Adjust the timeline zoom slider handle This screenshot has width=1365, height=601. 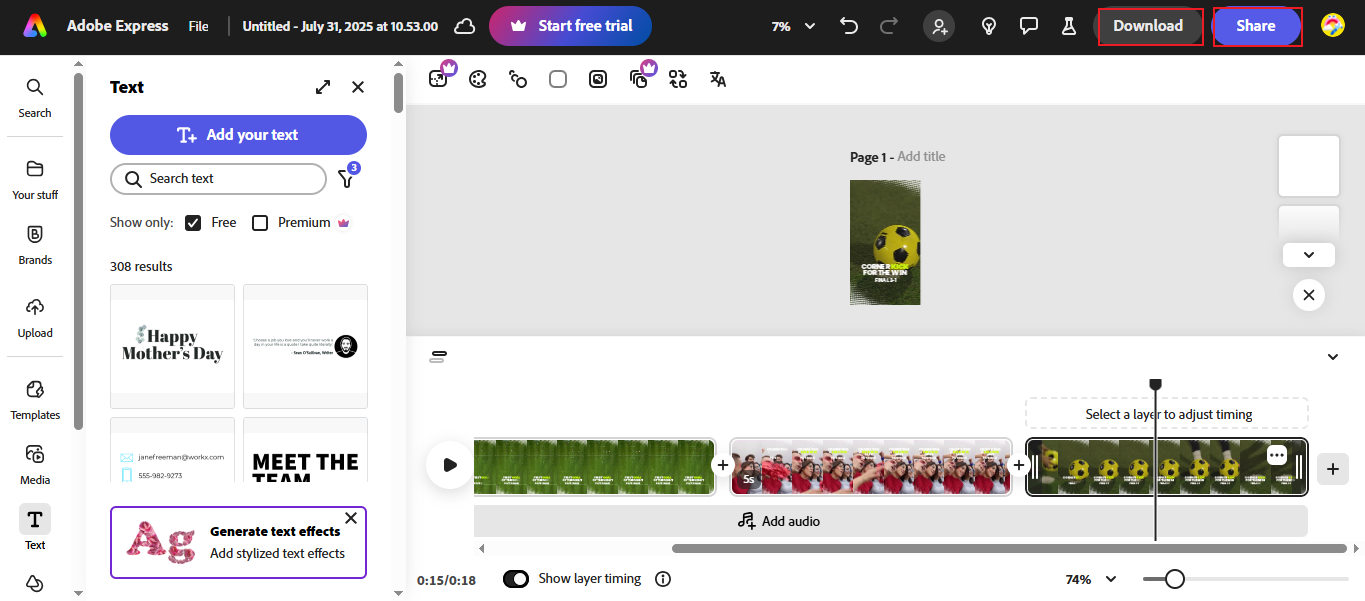click(x=1175, y=579)
